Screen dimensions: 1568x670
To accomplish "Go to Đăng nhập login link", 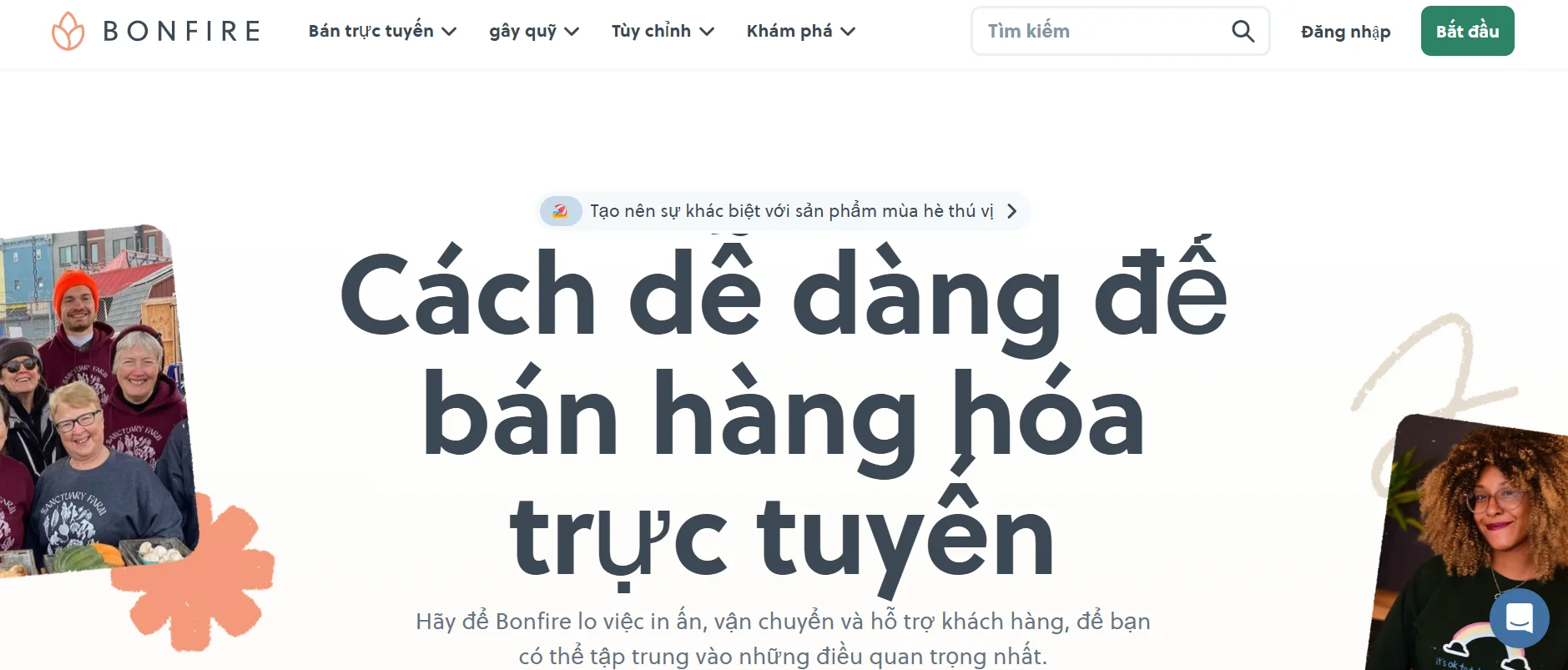I will 1345,32.
